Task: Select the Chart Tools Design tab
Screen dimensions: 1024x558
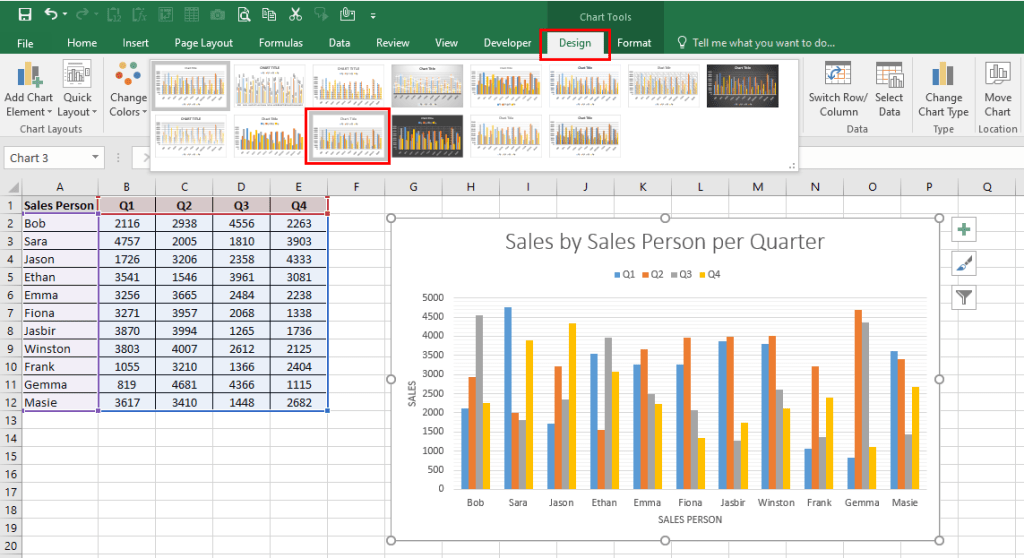Action: [575, 43]
